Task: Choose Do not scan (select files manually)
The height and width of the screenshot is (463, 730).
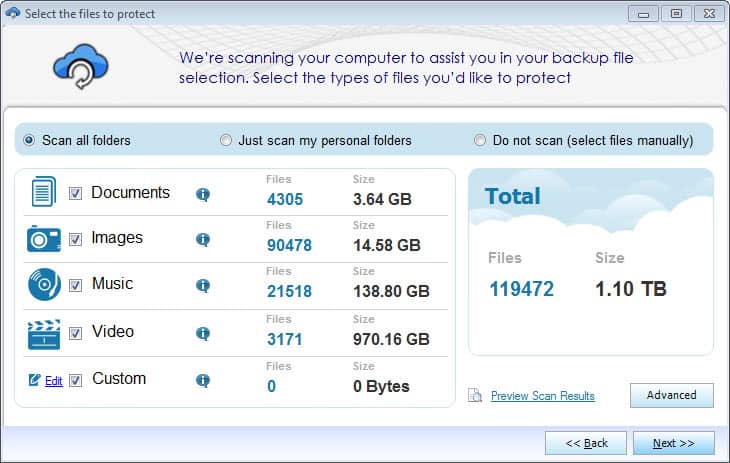Action: tap(583, 140)
